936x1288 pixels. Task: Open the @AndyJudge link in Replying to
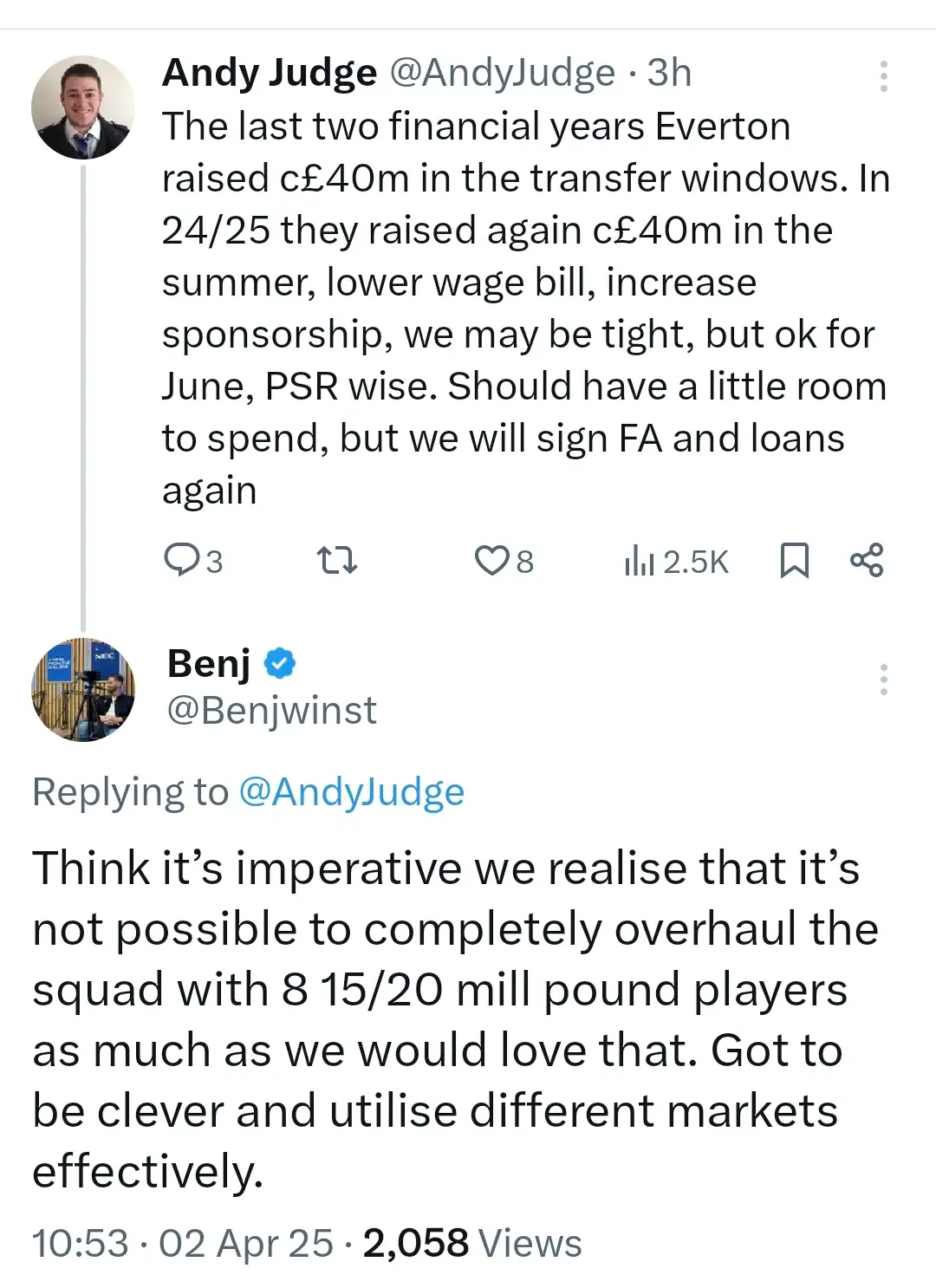tap(351, 792)
